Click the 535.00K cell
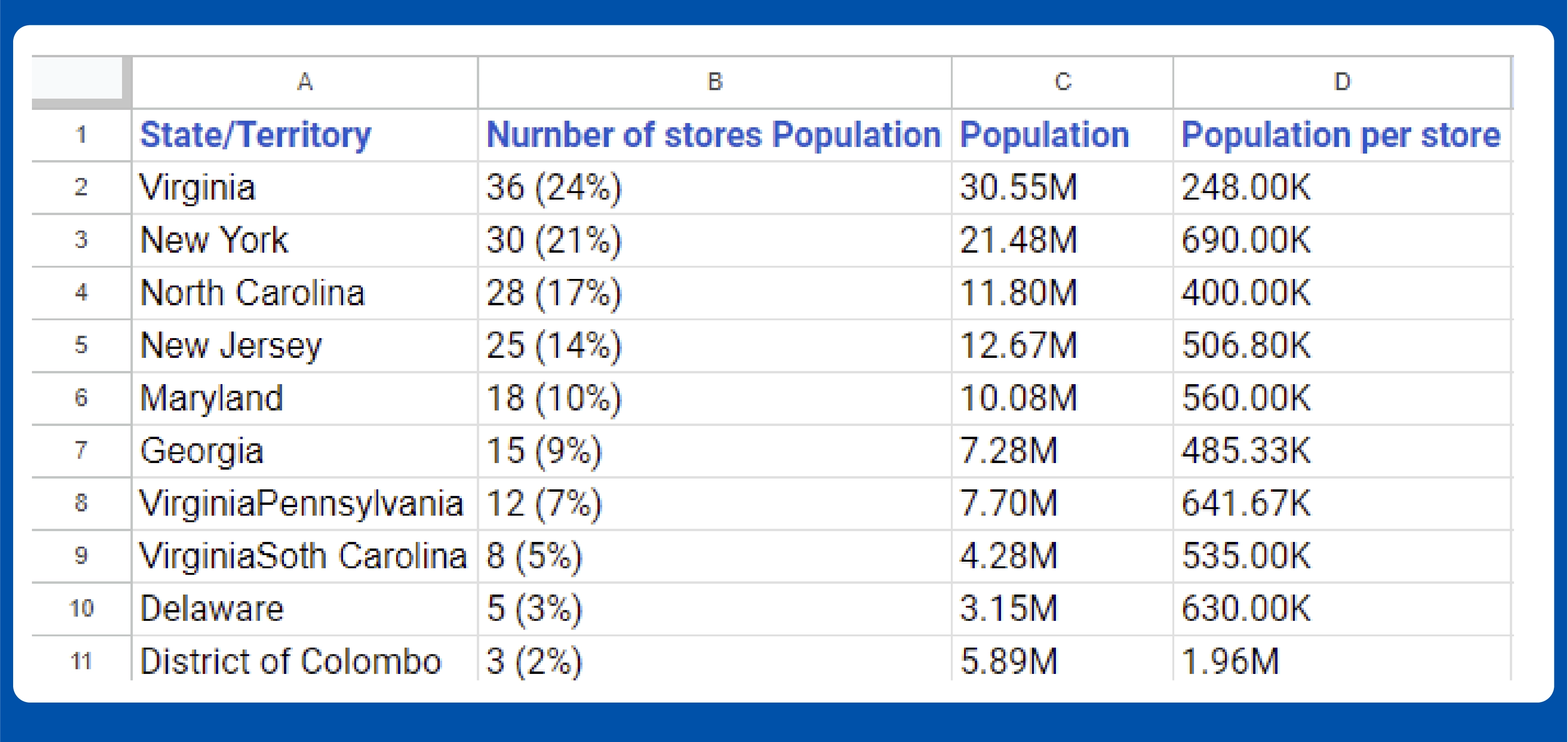The height and width of the screenshot is (742, 1568). coord(1342,556)
